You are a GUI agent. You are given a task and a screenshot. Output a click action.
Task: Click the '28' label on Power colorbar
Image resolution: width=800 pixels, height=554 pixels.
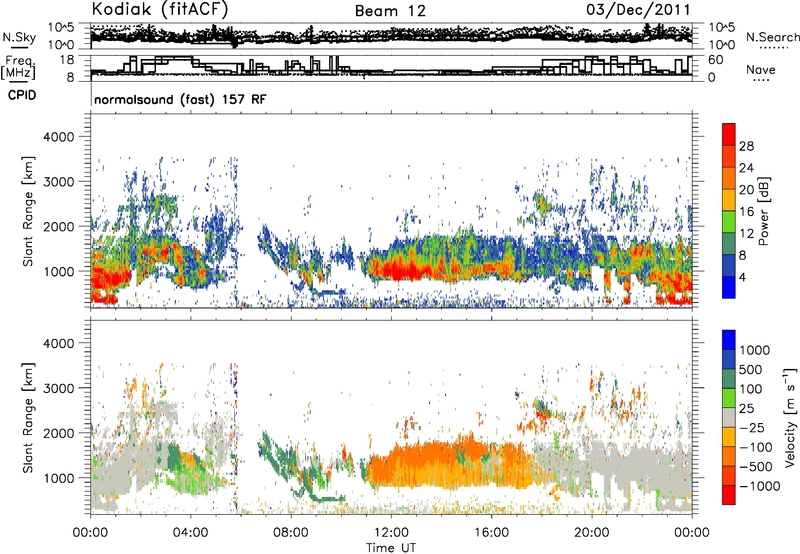click(x=746, y=146)
